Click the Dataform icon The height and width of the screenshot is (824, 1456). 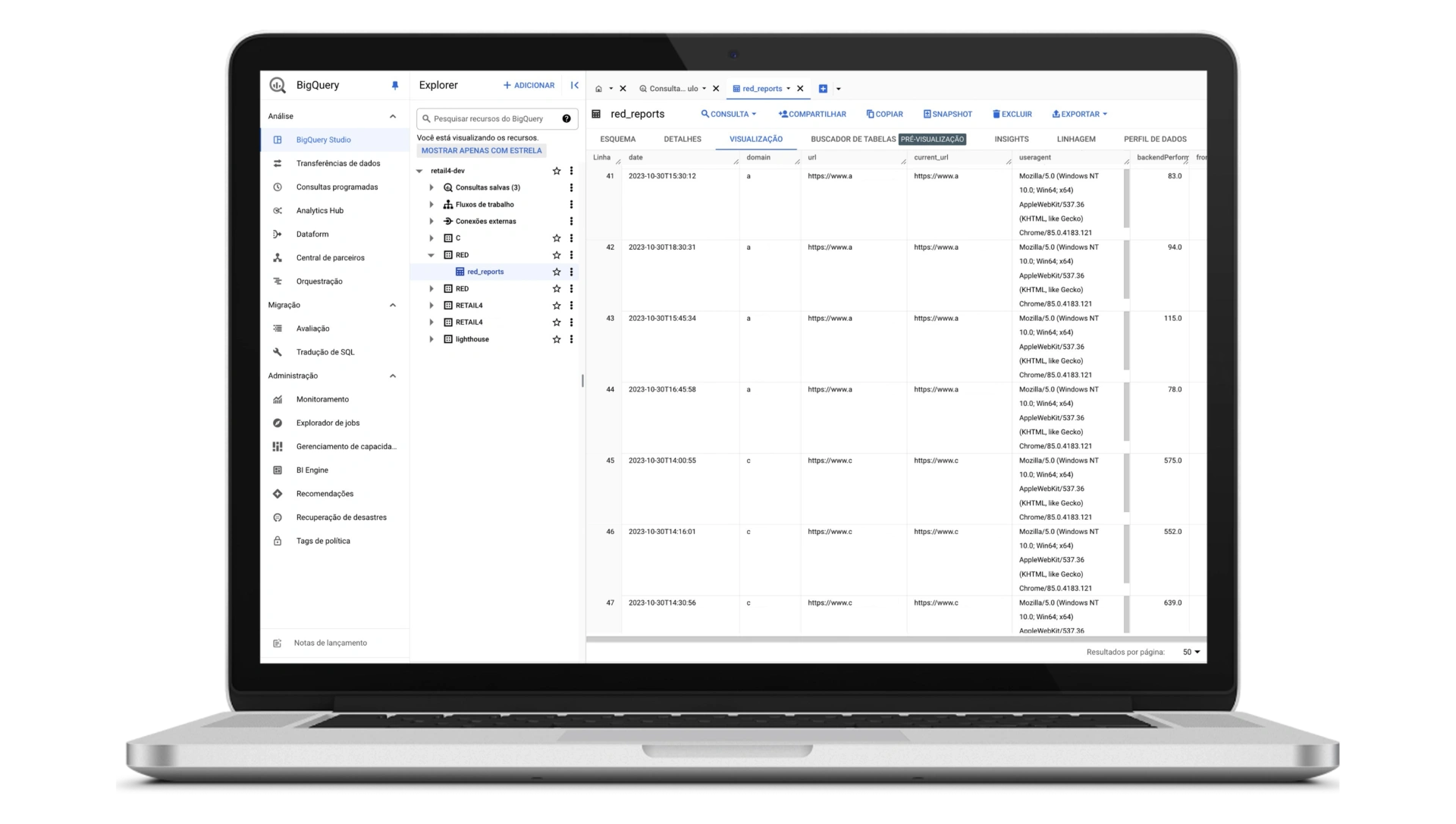point(278,234)
